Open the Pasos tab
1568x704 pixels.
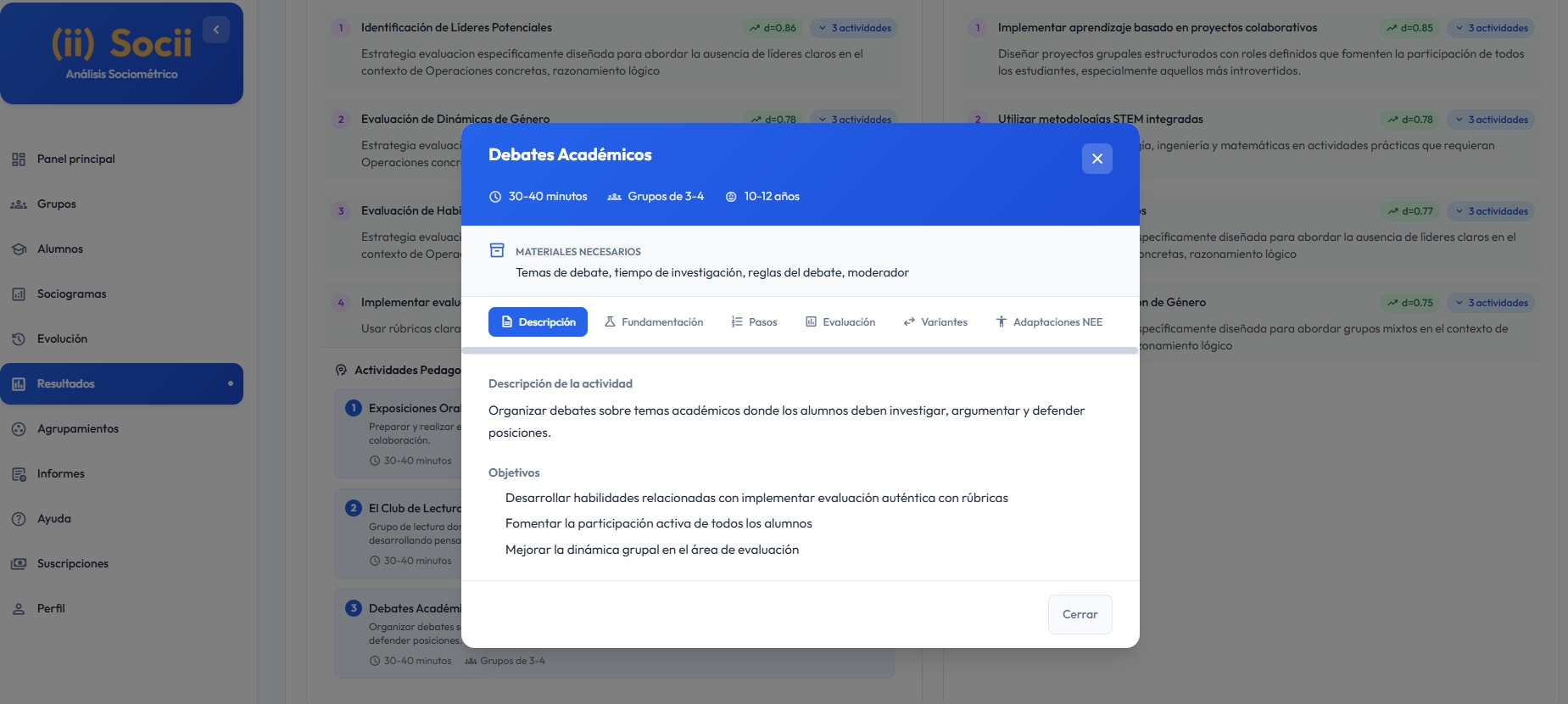tap(754, 322)
